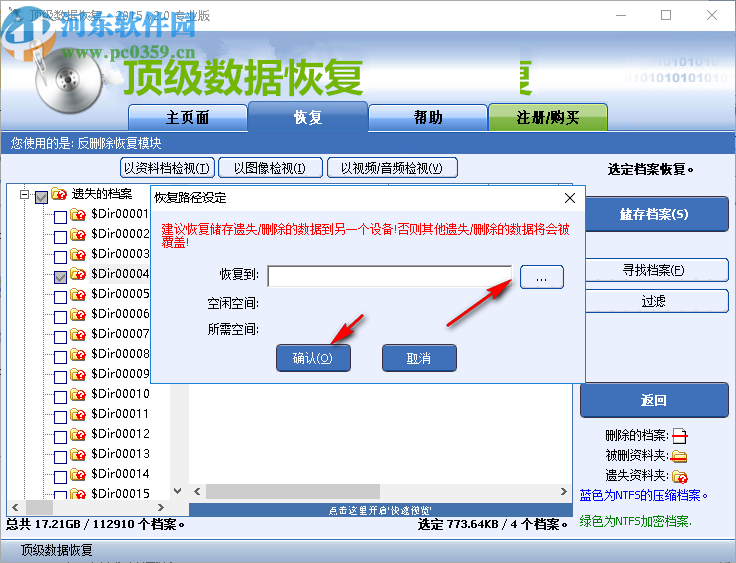736x563 pixels.
Task: Check the $Dir00002 checkbox
Action: [60, 237]
